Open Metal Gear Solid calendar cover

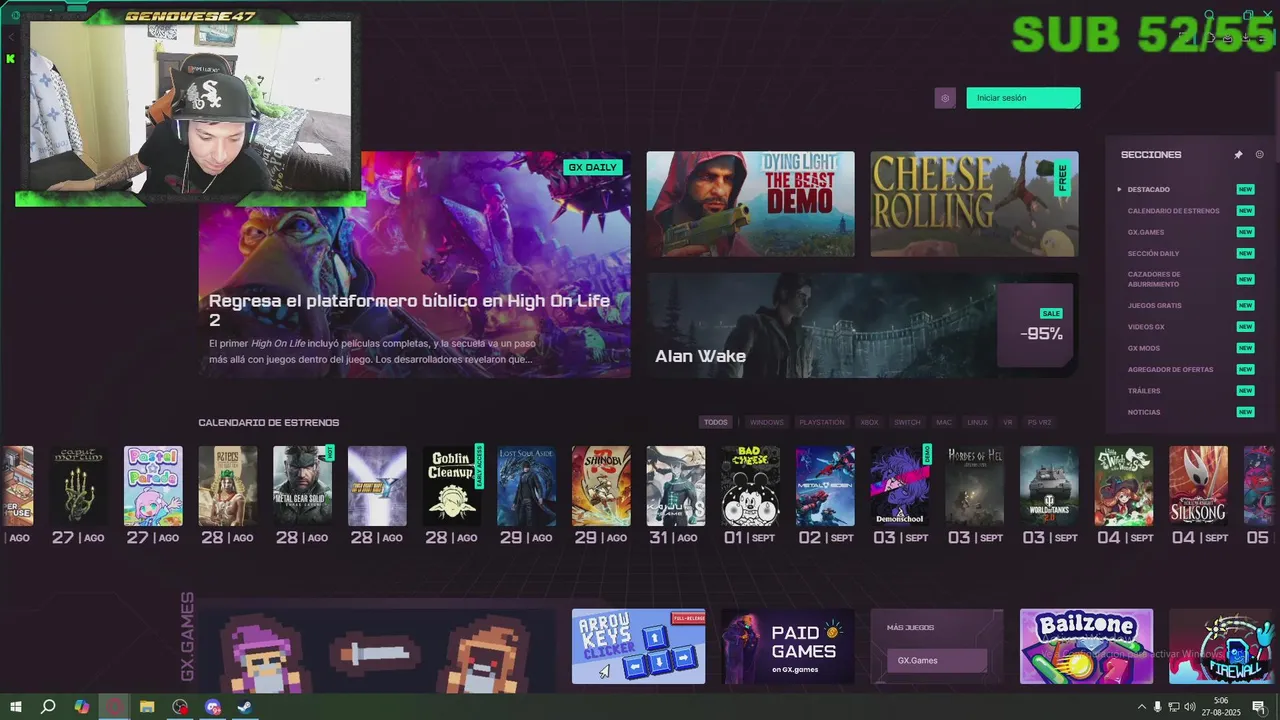point(303,486)
